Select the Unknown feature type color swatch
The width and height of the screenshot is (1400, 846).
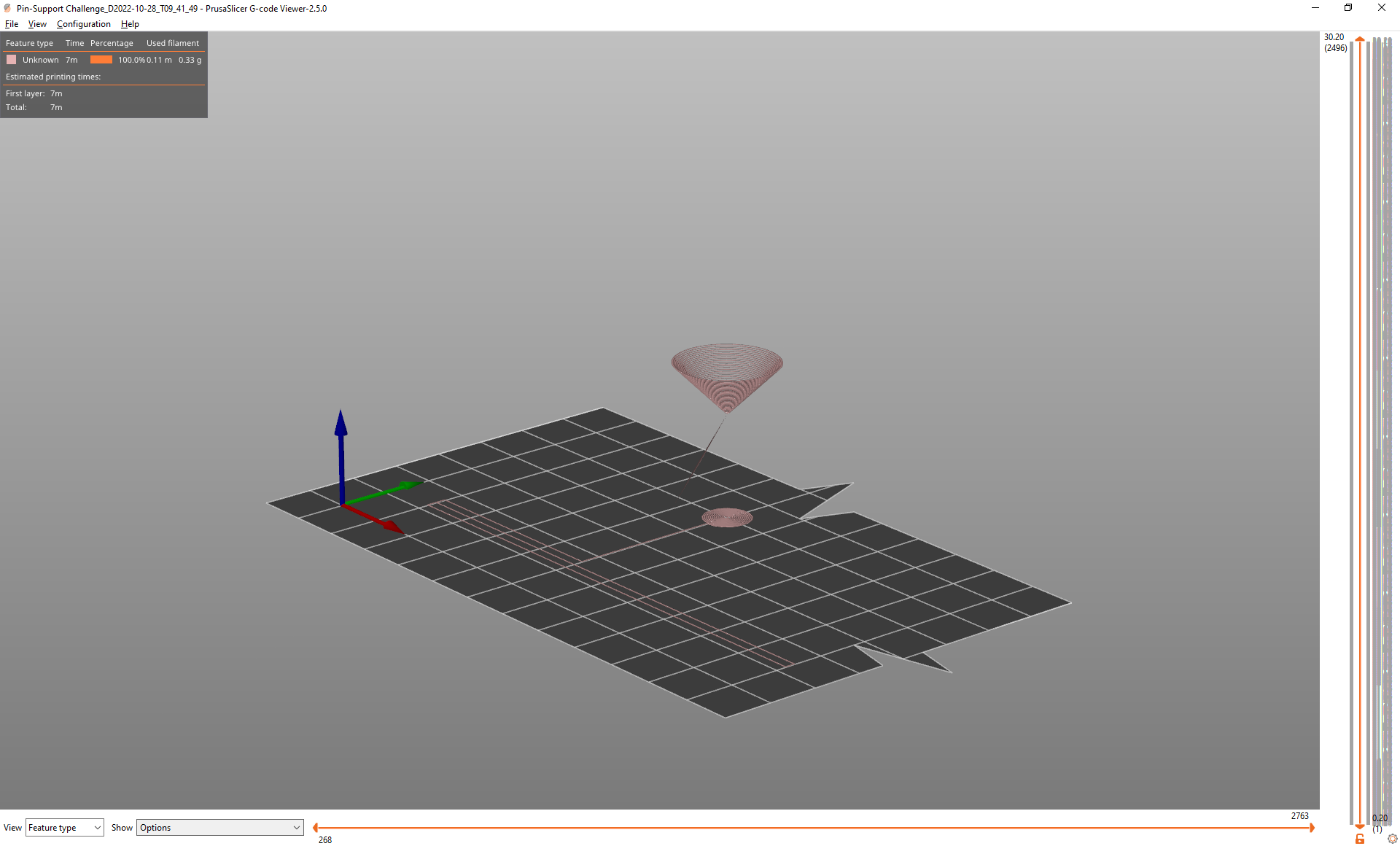coord(11,59)
